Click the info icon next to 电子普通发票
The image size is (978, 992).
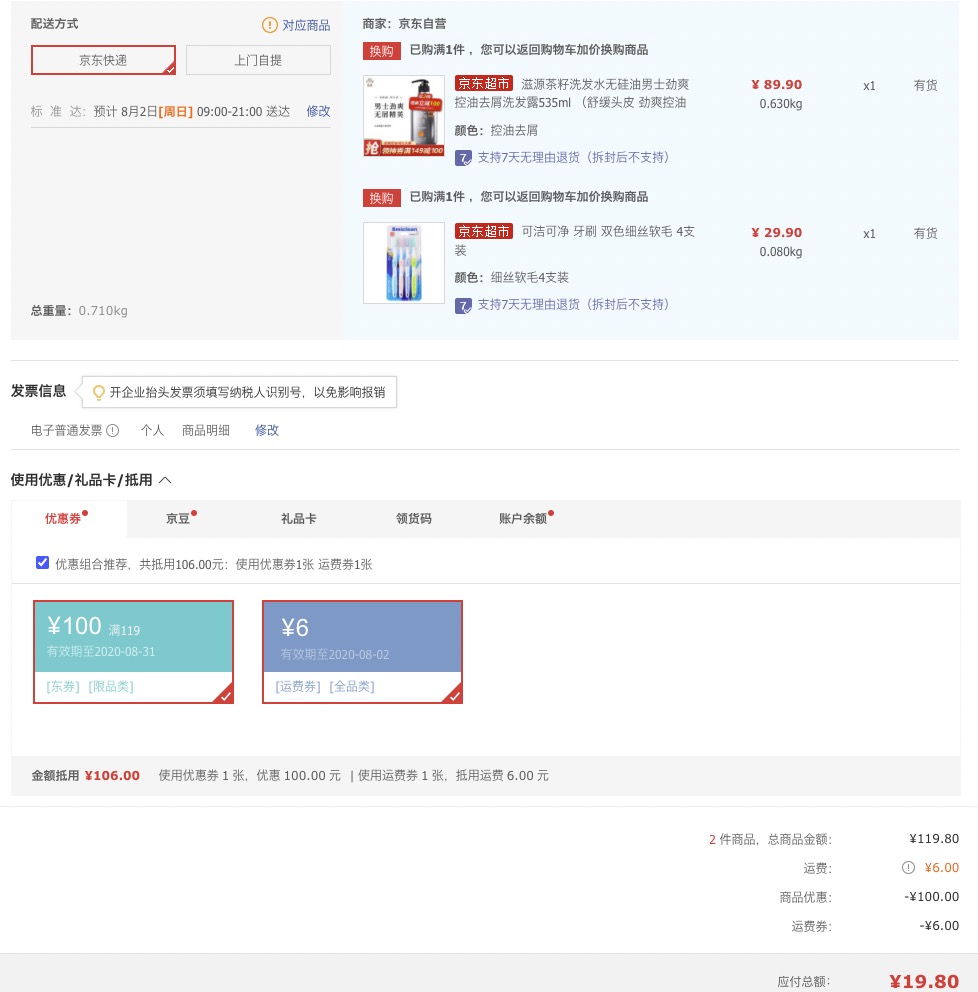[x=113, y=430]
